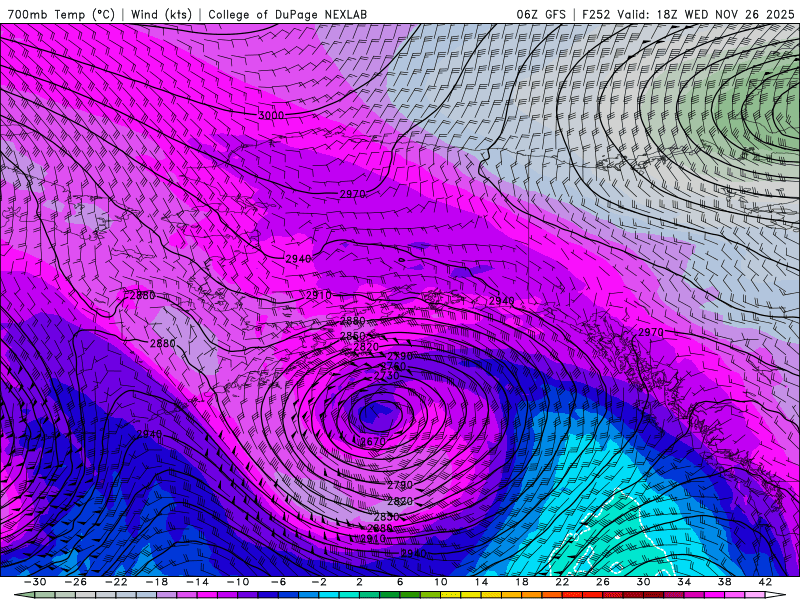
Task: Click the colorbar's right pointed white end cap
Action: (776, 595)
